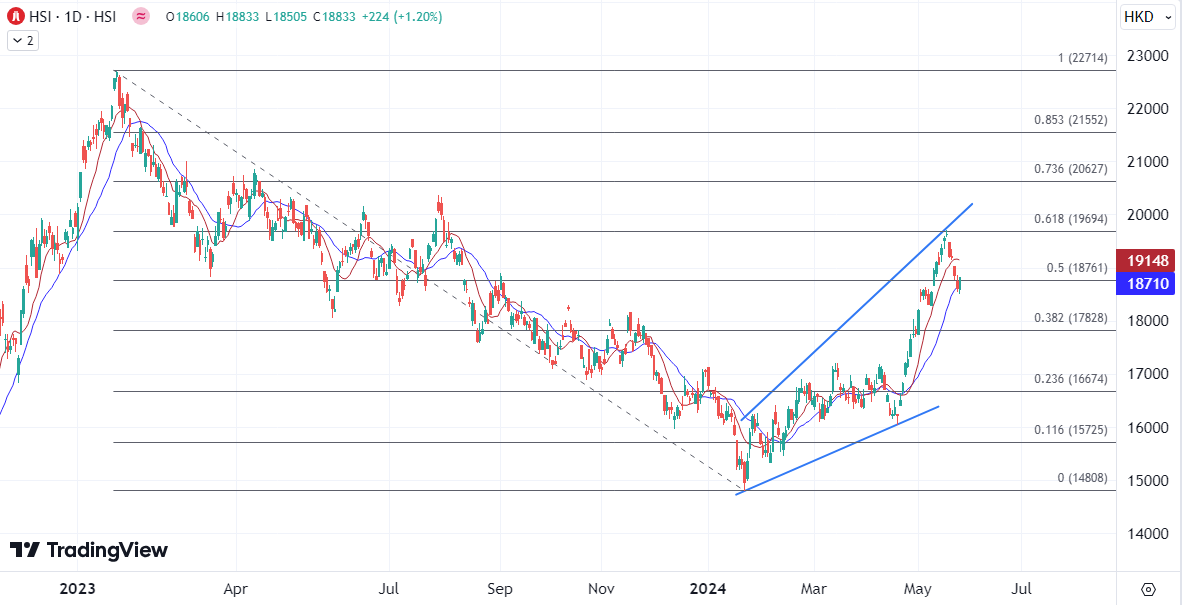Click the TradingView logo link
The width and height of the screenshot is (1182, 605).
point(89,550)
